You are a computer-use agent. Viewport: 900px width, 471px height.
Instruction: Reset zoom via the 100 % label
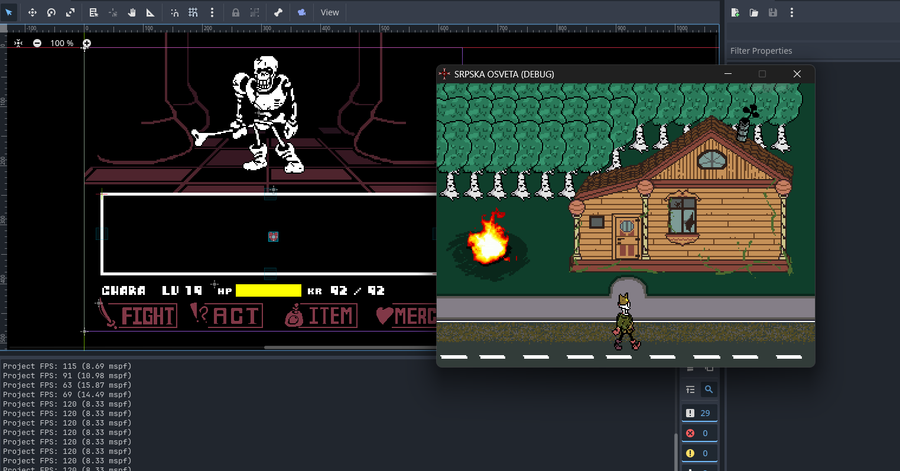click(x=61, y=43)
